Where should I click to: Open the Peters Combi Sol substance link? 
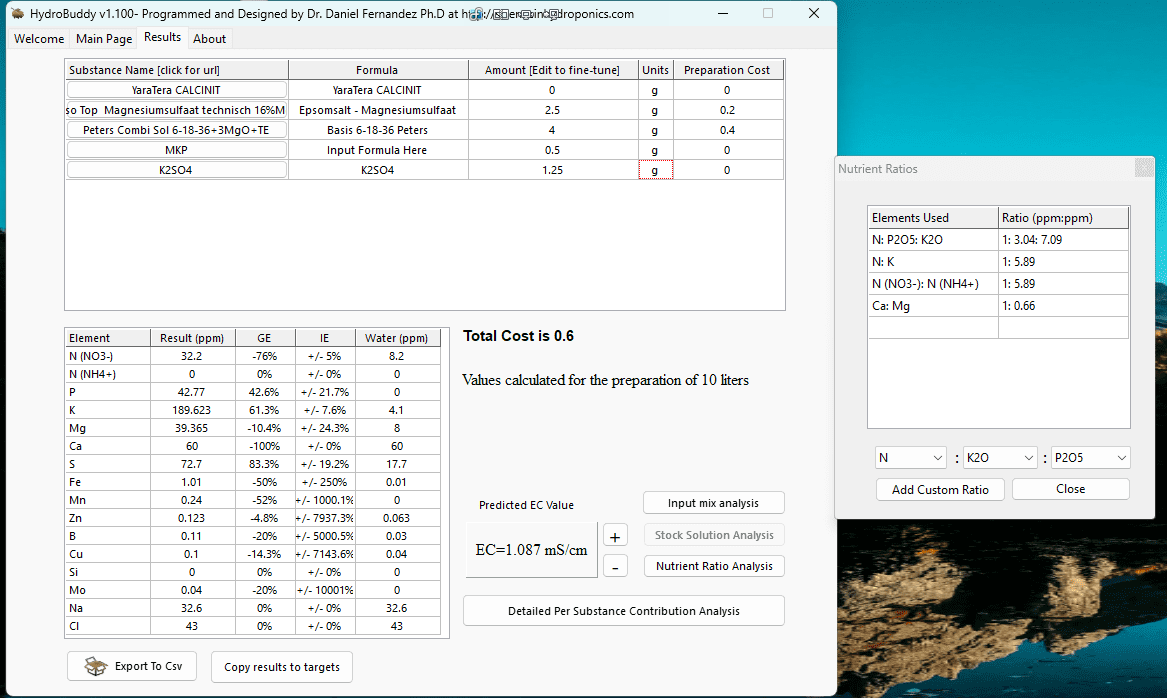click(176, 130)
